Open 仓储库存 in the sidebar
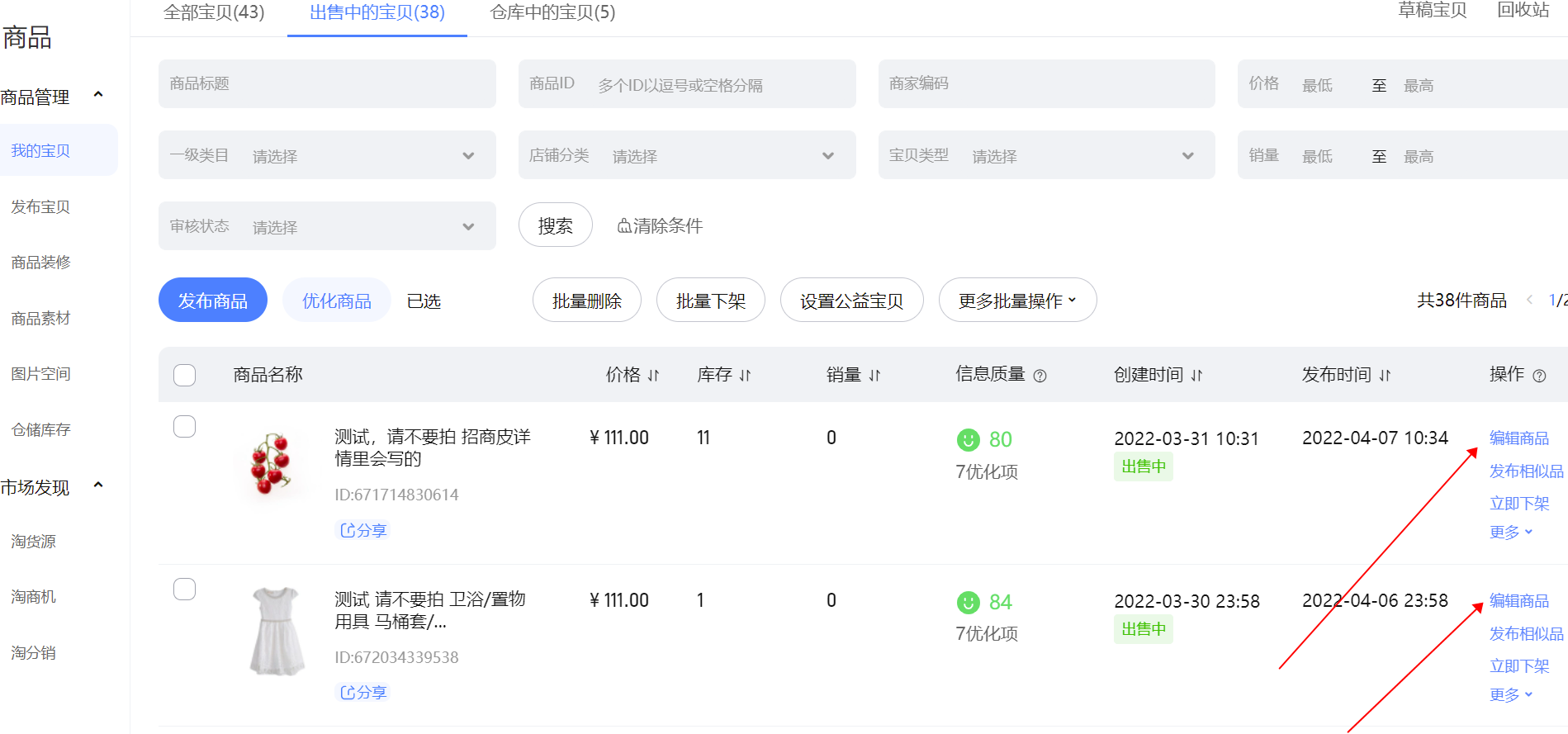 click(x=40, y=430)
